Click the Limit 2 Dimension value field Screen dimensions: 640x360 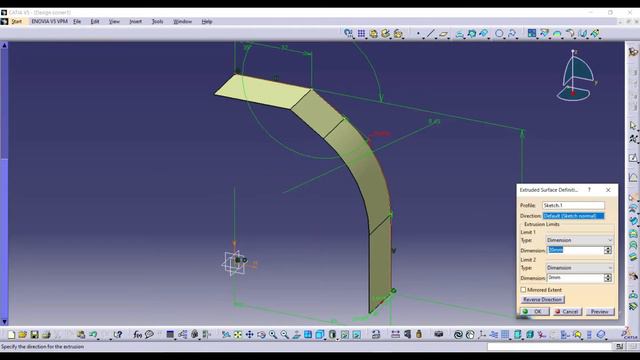576,278
